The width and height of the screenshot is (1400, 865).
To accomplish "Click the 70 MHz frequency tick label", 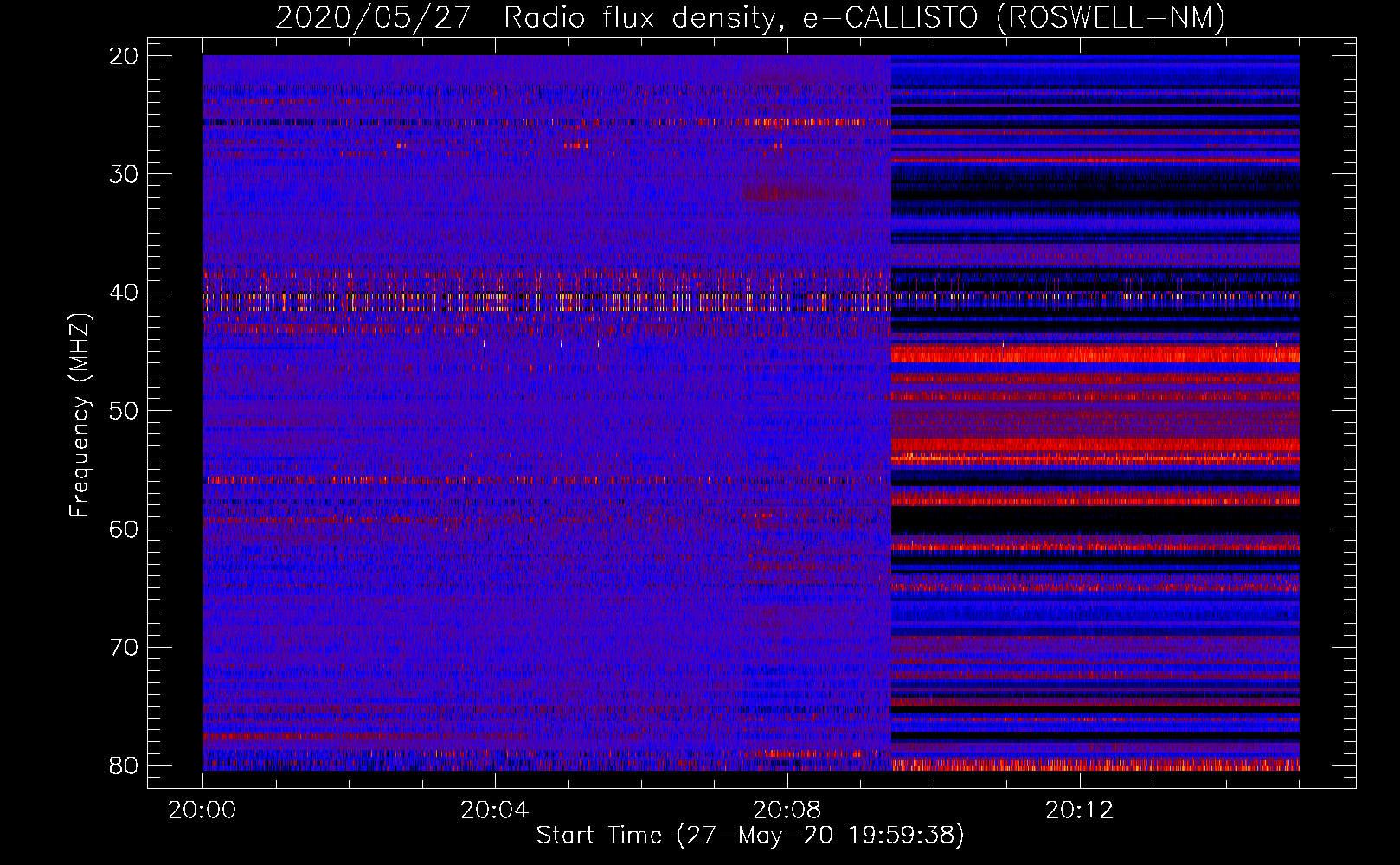I will coord(124,647).
